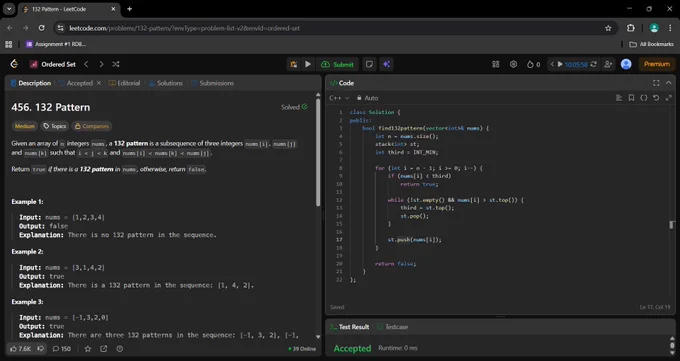Open the layout manager icon

point(496,64)
